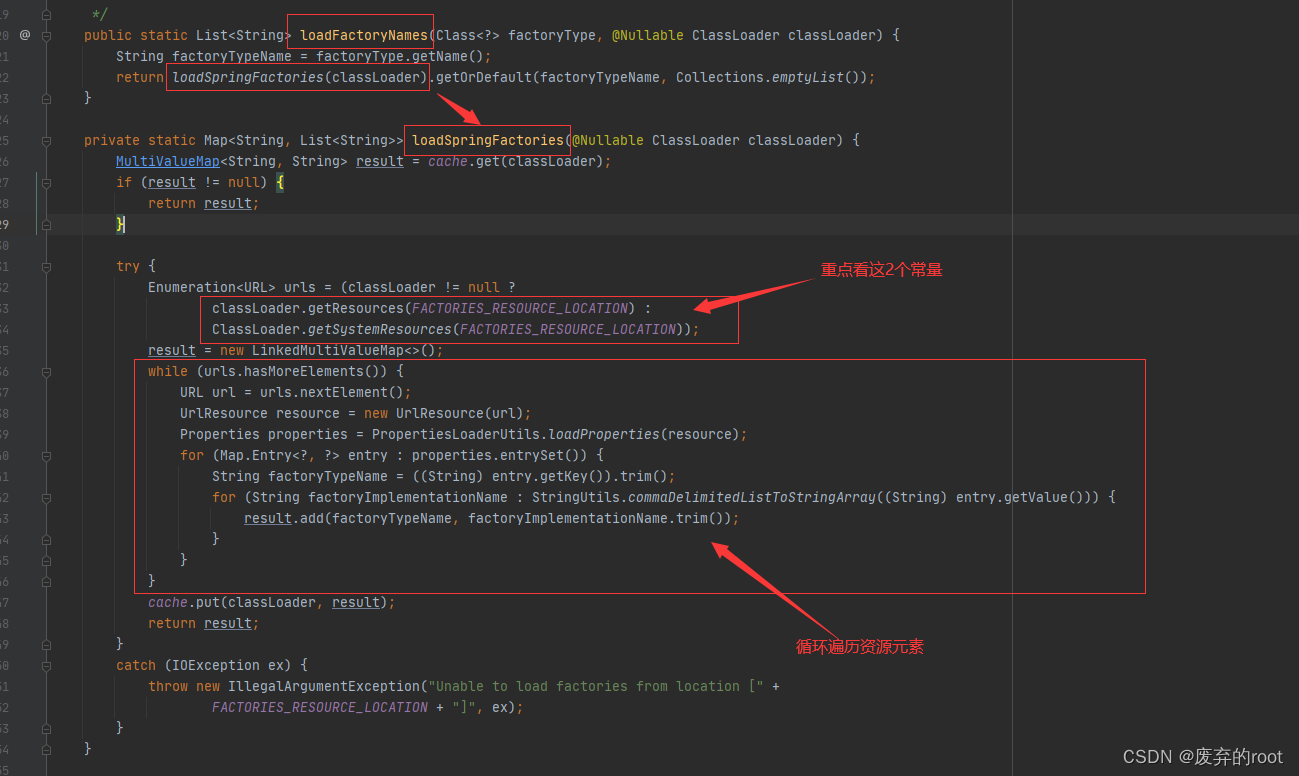Click factoryTypeName in the 'String factoryTypeName = factoryType' line
Screen dimensions: 1299x776
click(x=232, y=56)
